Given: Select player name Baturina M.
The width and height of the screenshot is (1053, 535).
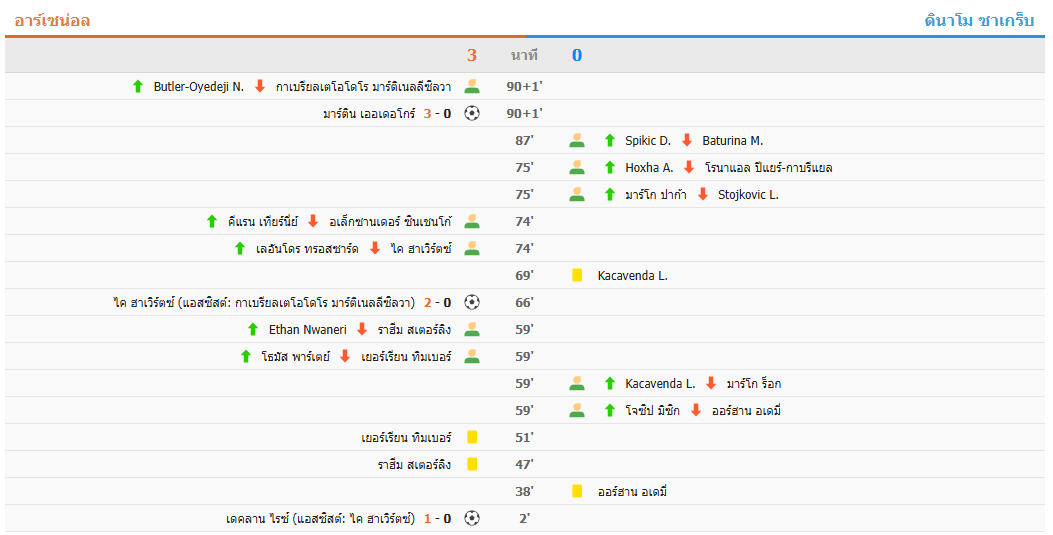Looking at the screenshot, I should pyautogui.click(x=733, y=140).
